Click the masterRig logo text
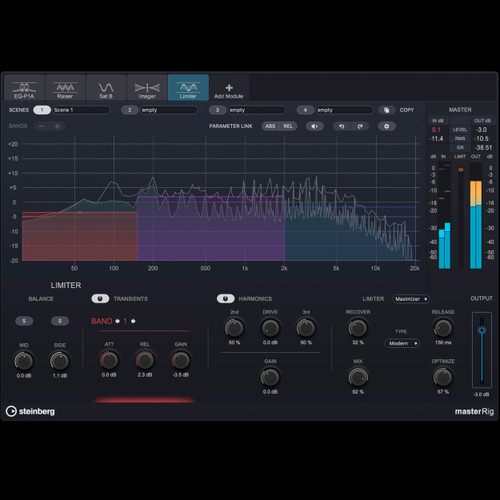Viewport: 500px width, 500px height. pos(474,412)
